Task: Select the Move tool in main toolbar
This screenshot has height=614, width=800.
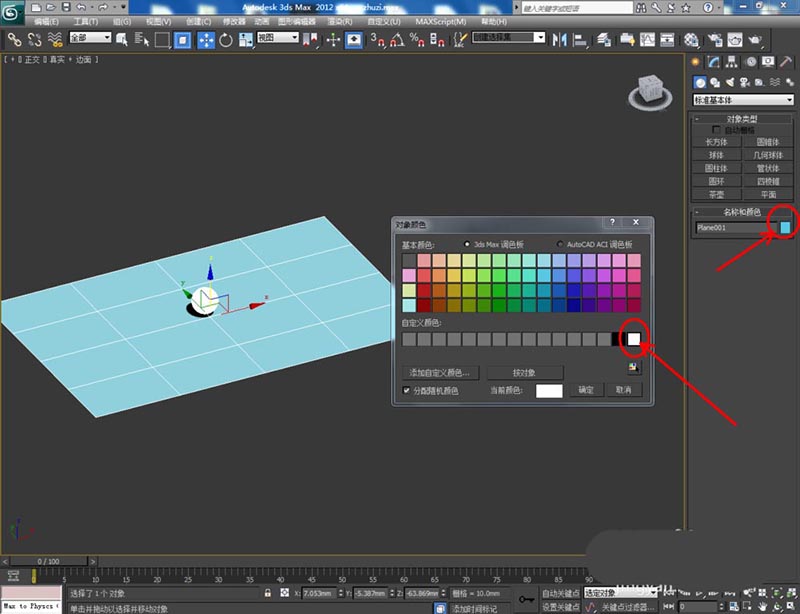Action: point(206,40)
